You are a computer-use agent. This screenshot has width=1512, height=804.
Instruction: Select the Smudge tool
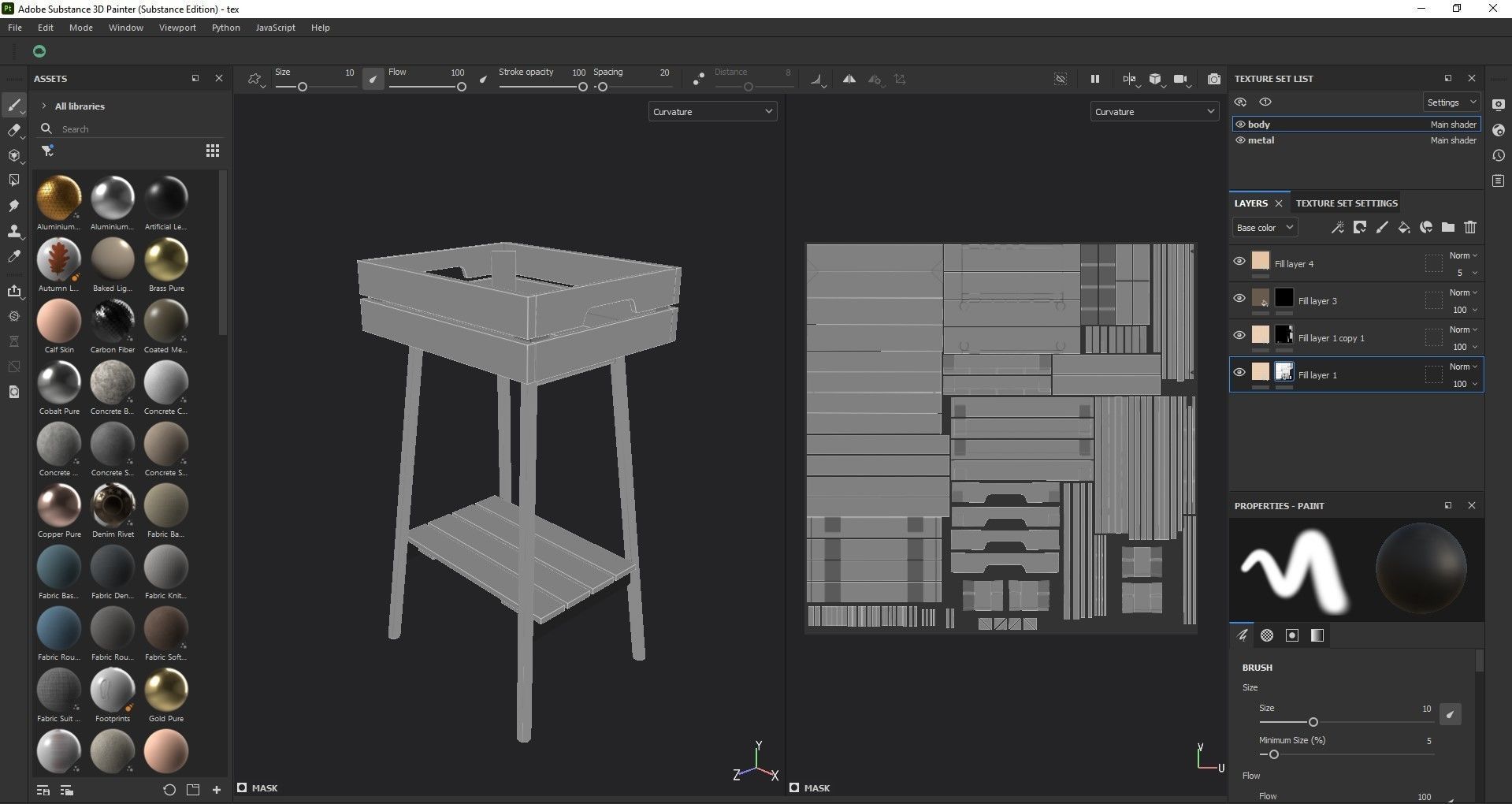[x=13, y=207]
